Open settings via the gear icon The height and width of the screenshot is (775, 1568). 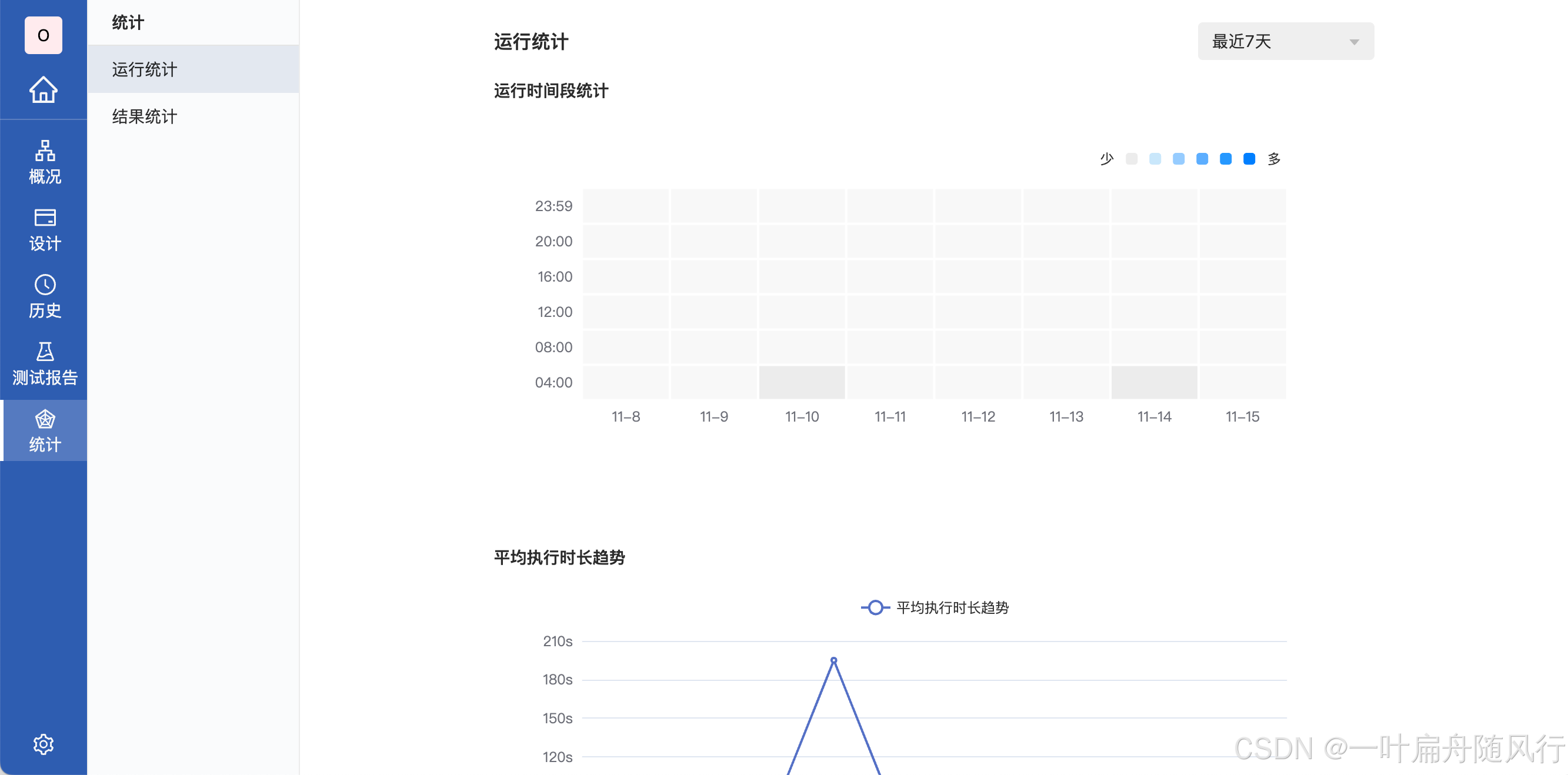click(43, 744)
